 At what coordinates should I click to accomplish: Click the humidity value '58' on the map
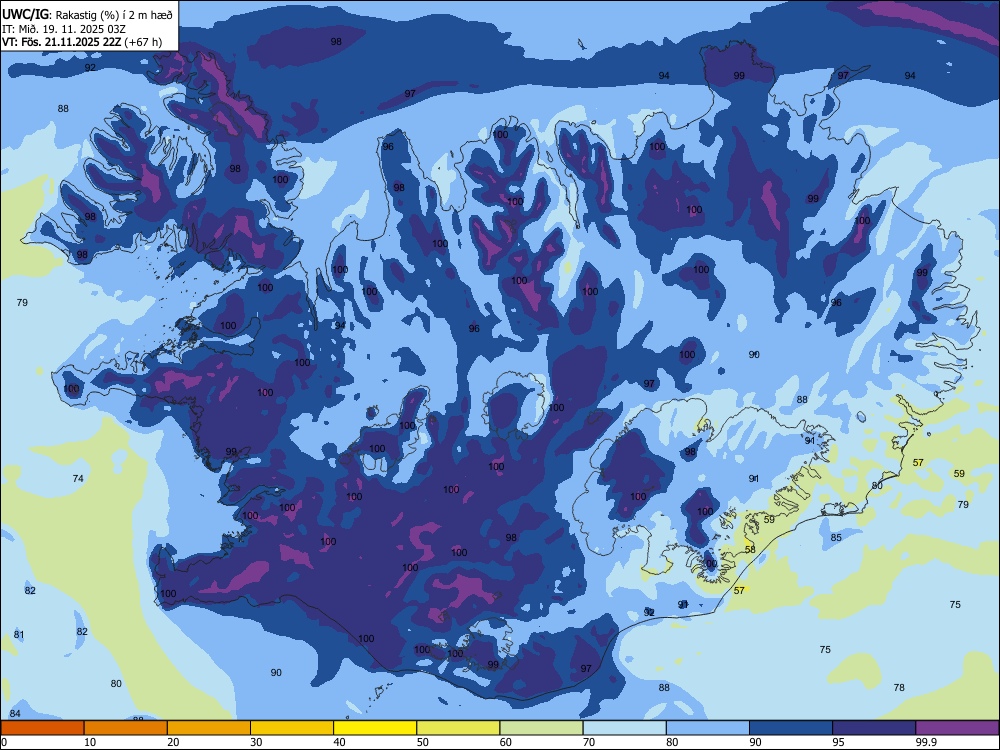pyautogui.click(x=750, y=549)
